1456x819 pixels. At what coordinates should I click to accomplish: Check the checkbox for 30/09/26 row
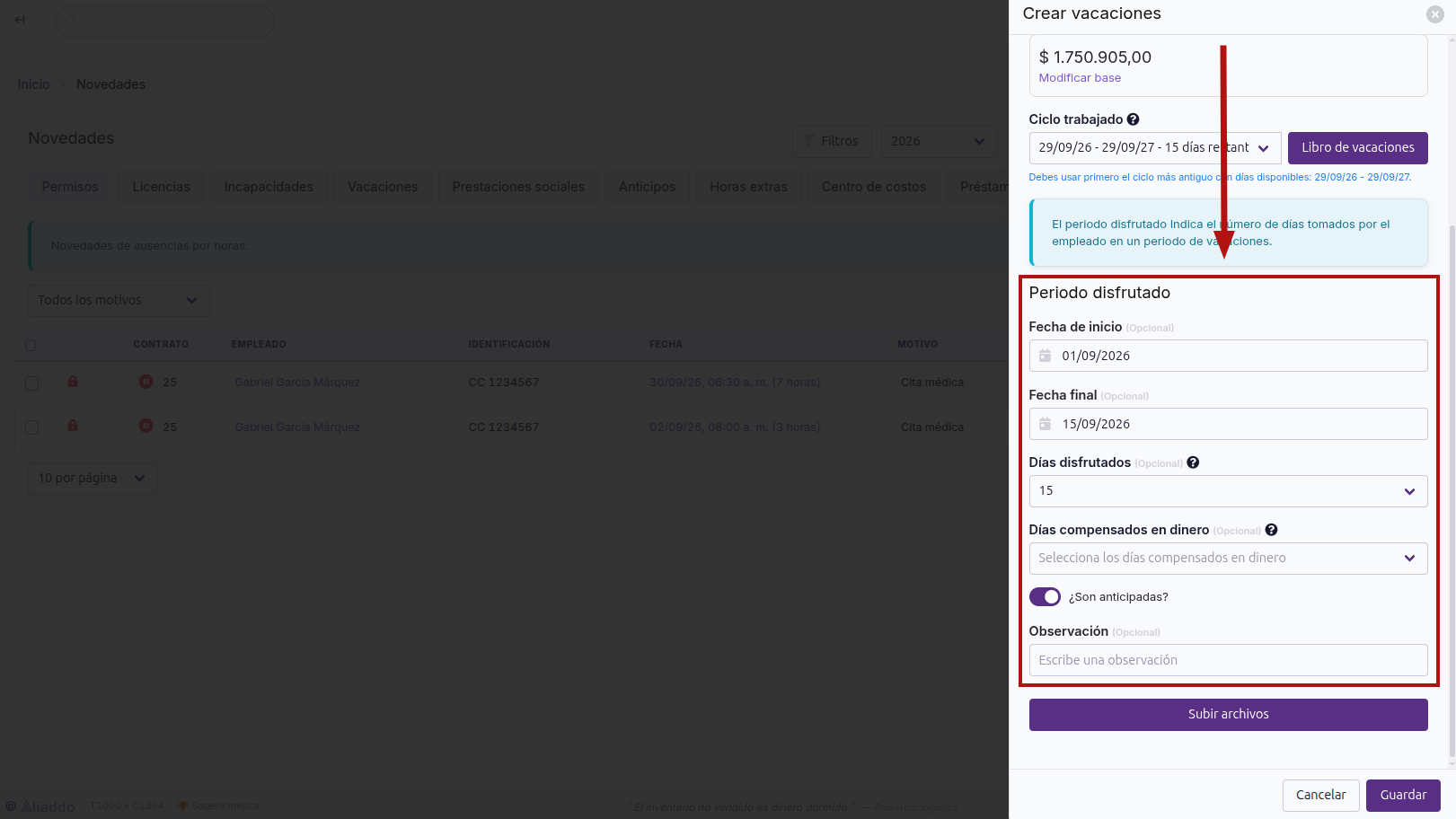pos(31,383)
